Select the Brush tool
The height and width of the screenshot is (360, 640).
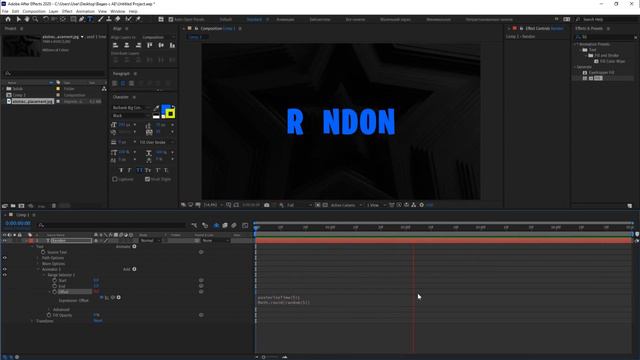point(100,19)
